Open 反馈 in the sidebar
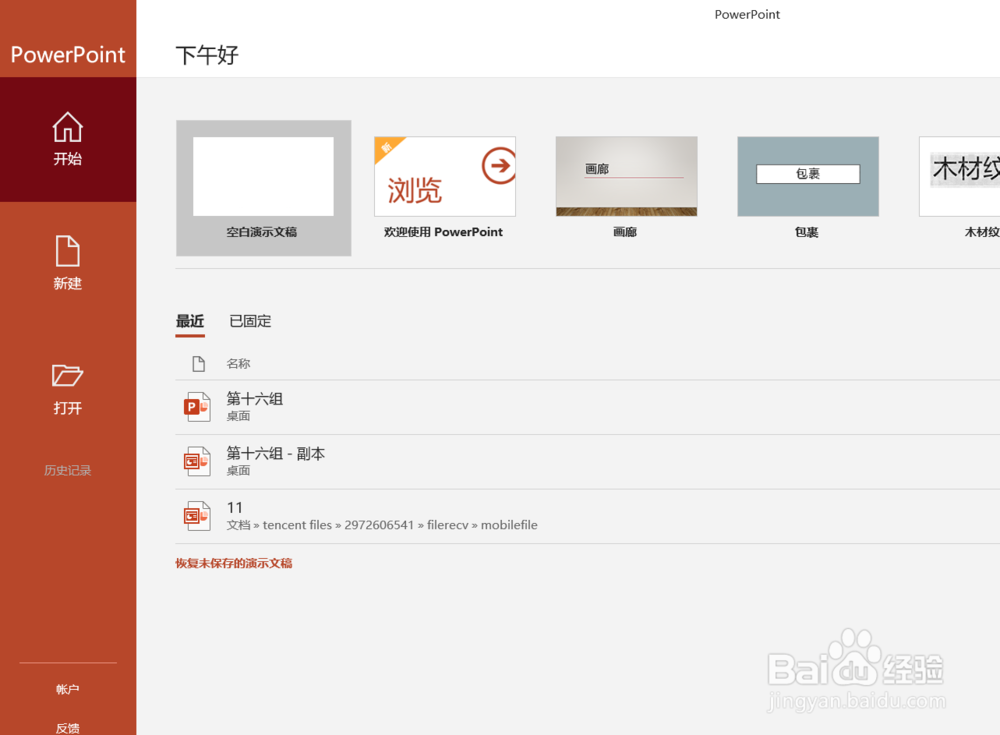The height and width of the screenshot is (735, 1000). click(68, 728)
